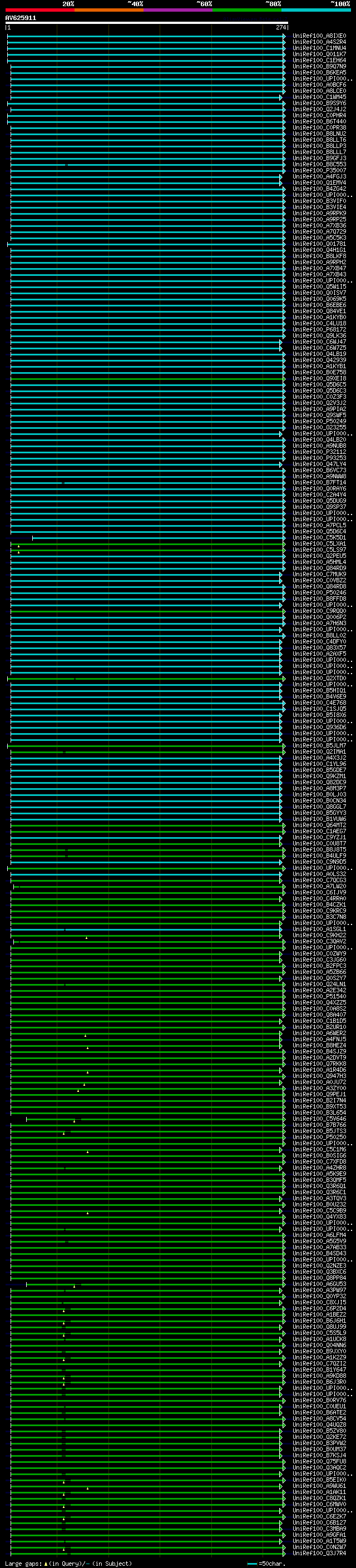
Task: Select hit label UniRef100_B6KEA5
Action: [x=319, y=72]
